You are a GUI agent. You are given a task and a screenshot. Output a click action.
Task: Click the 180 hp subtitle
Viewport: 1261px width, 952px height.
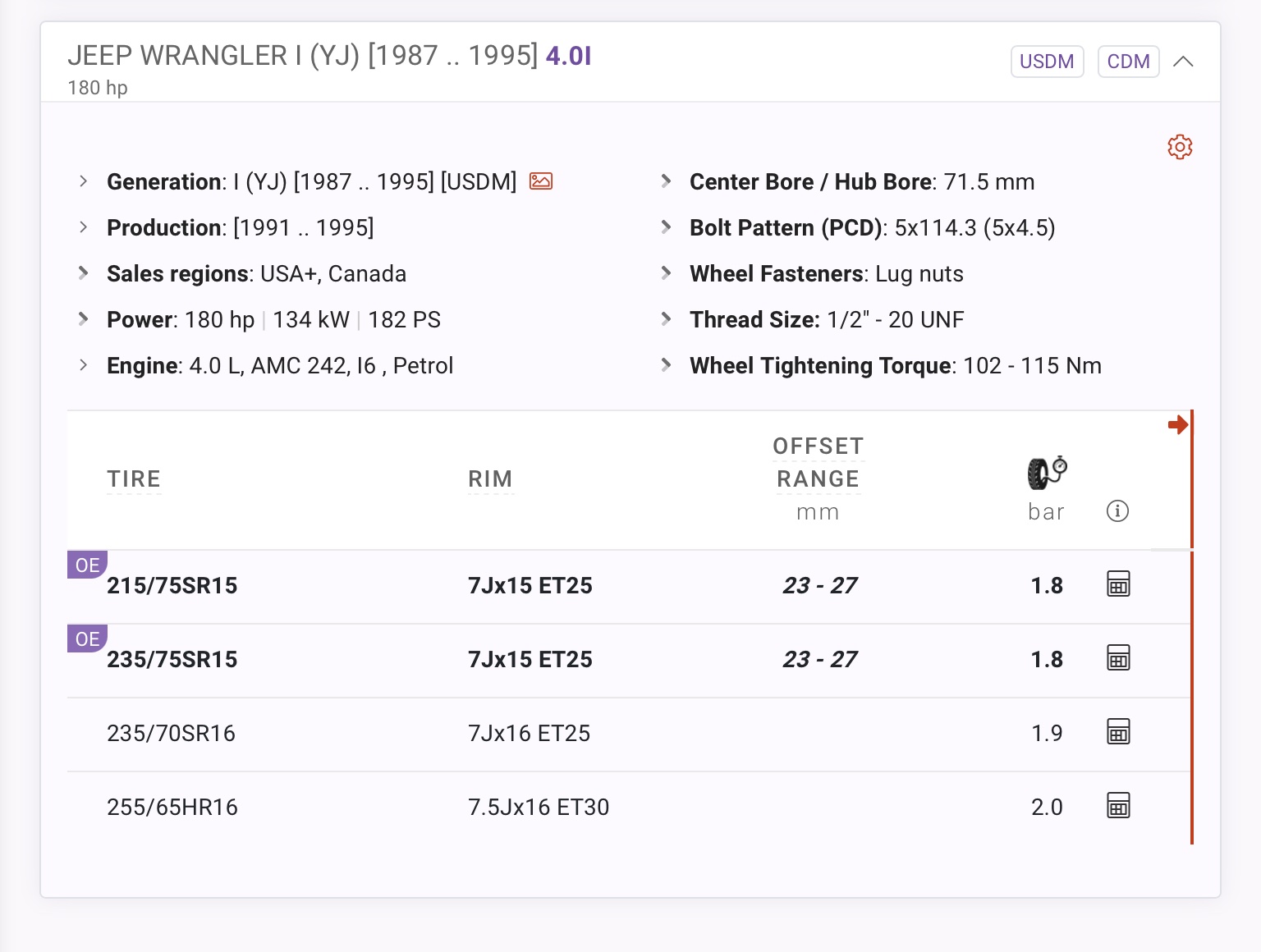tap(98, 88)
